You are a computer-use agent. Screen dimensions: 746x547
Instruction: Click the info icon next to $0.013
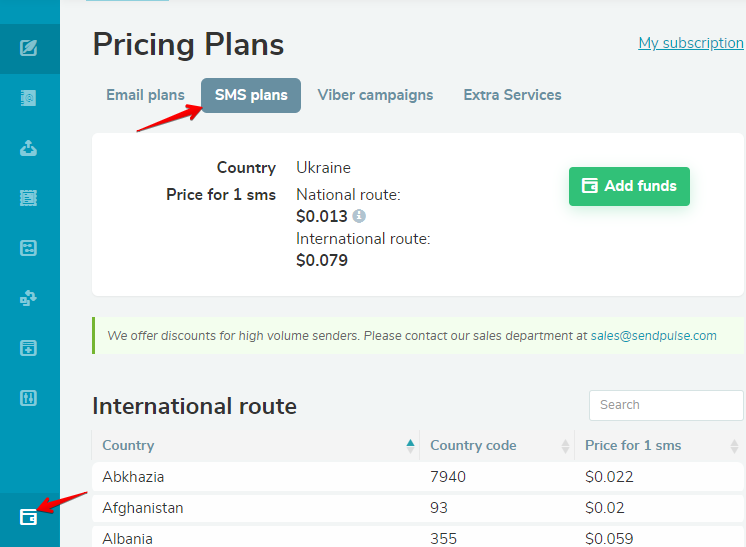point(359,215)
